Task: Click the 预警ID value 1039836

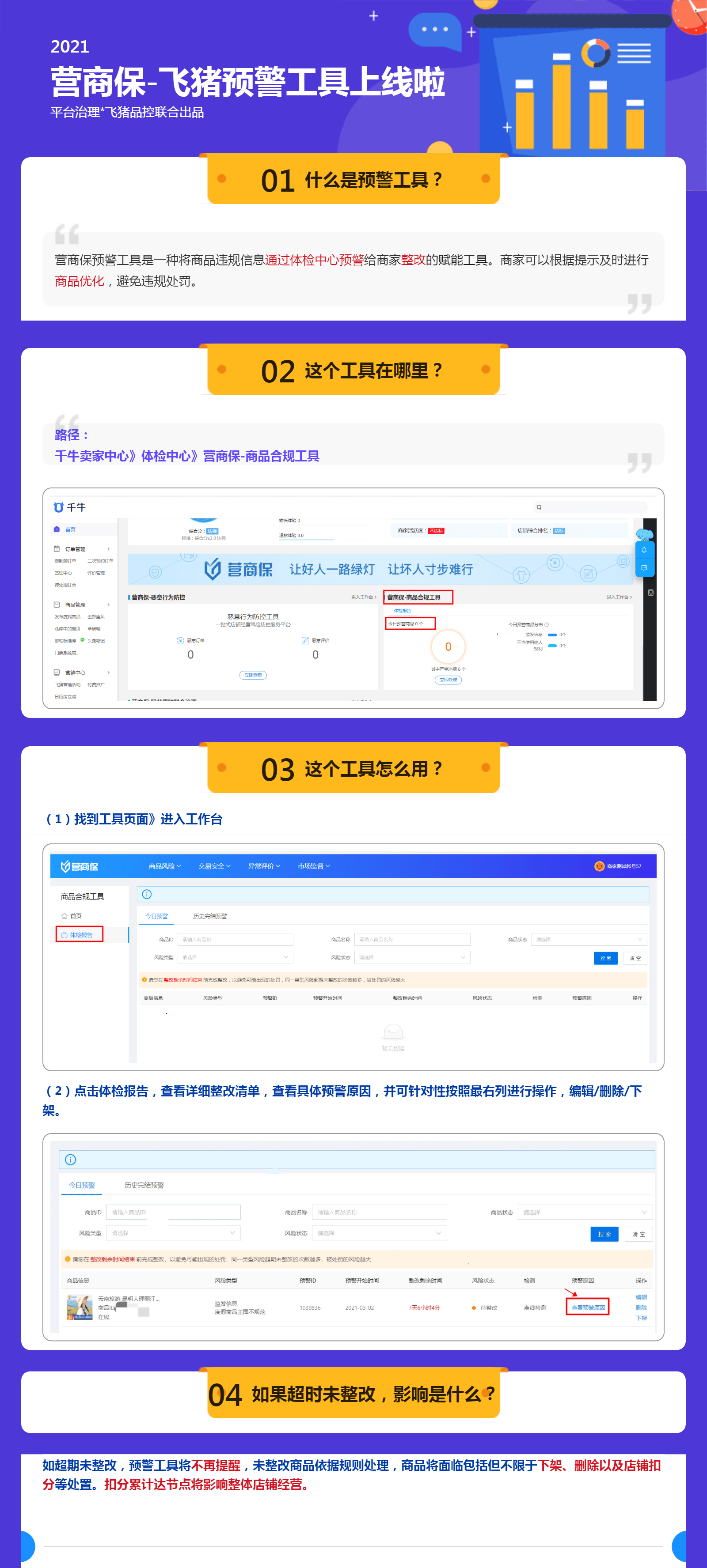Action: 310,1307
